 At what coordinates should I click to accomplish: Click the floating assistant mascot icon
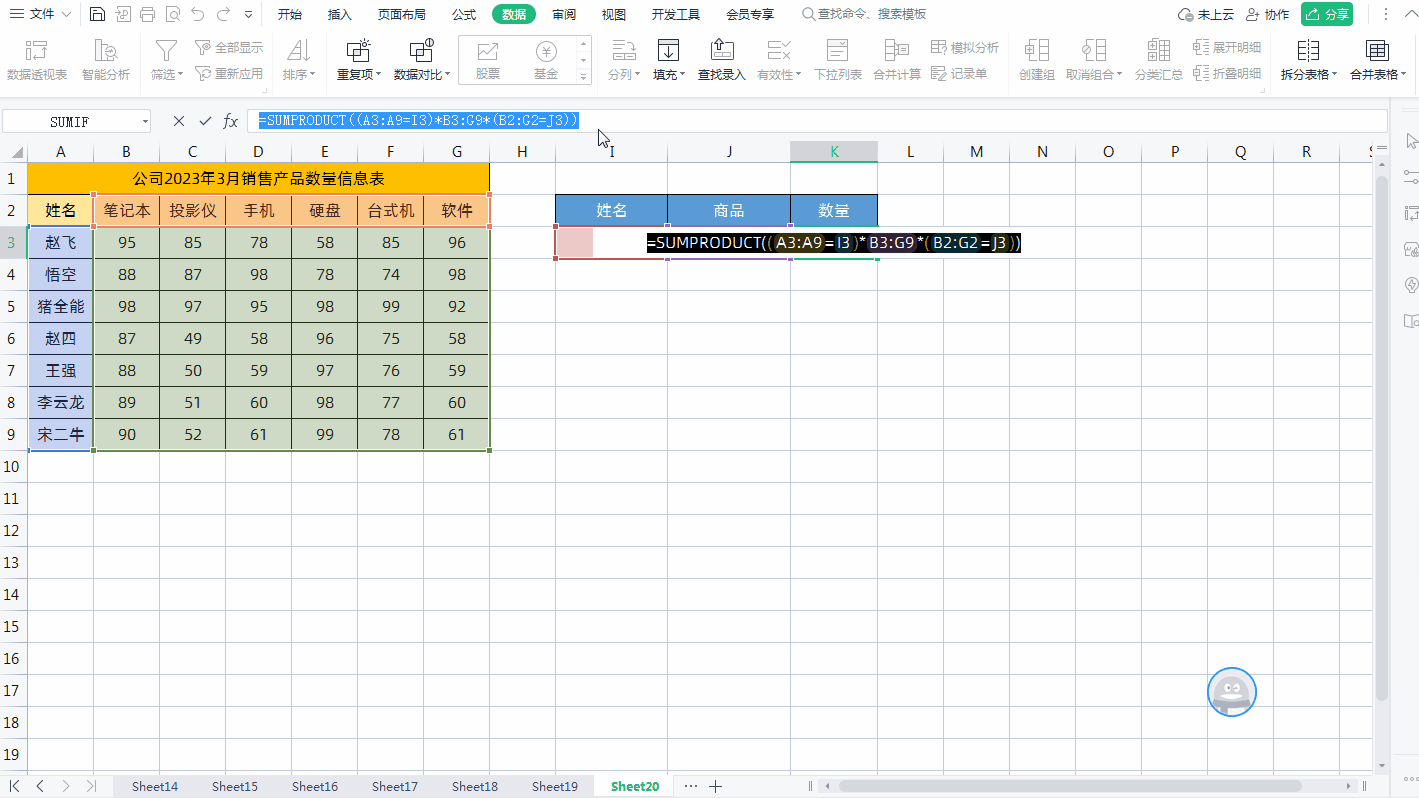tap(1232, 692)
